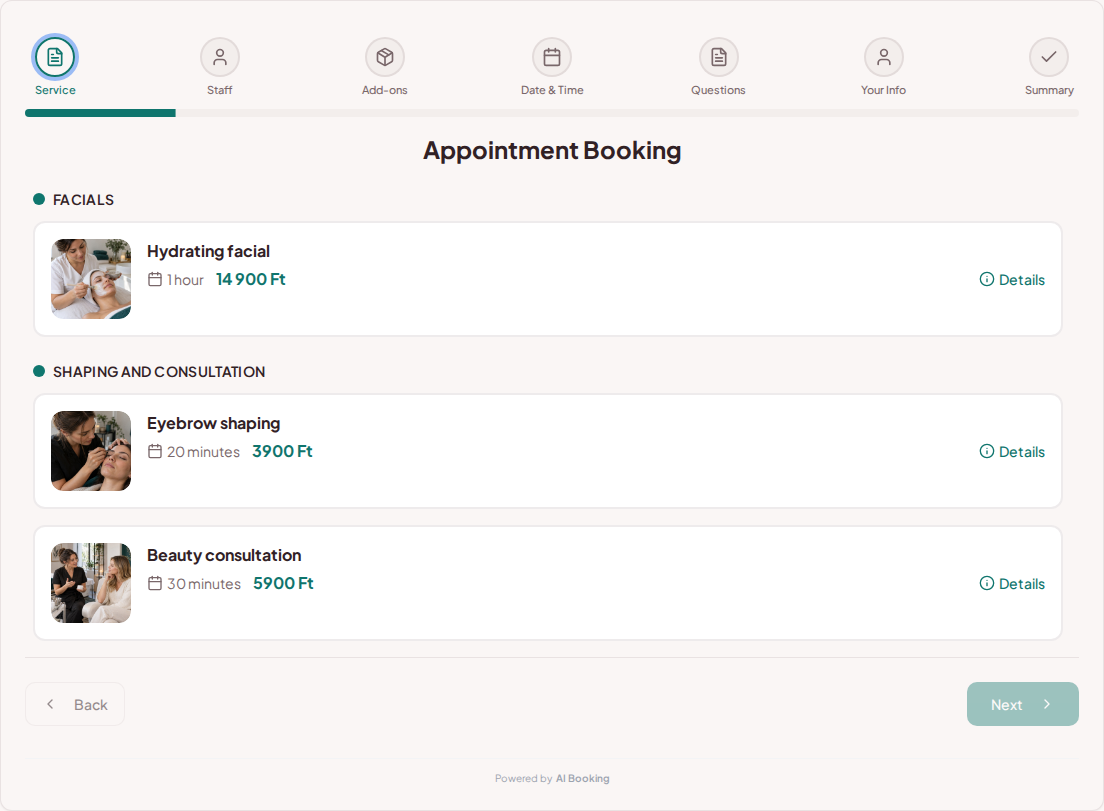1104x811 pixels.
Task: Click the Questions step document icon
Action: click(718, 57)
